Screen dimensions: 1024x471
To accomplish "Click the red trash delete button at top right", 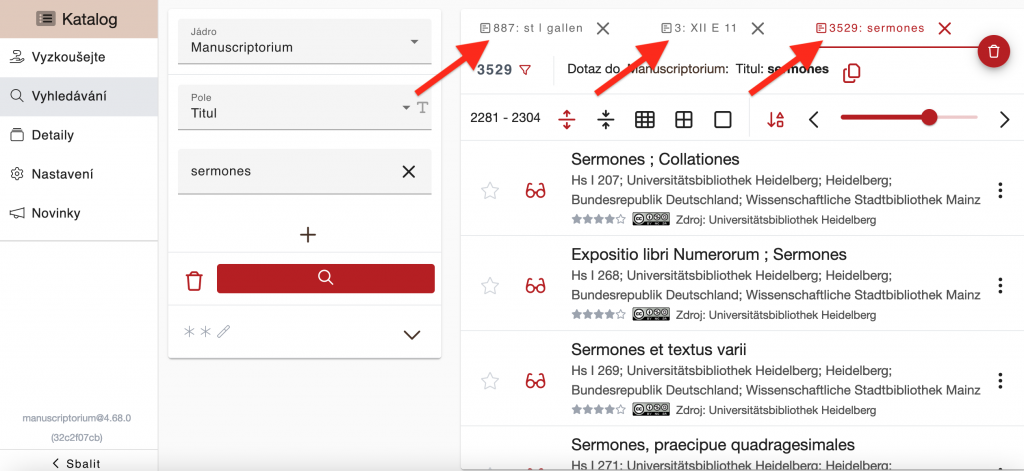I will click(x=993, y=50).
